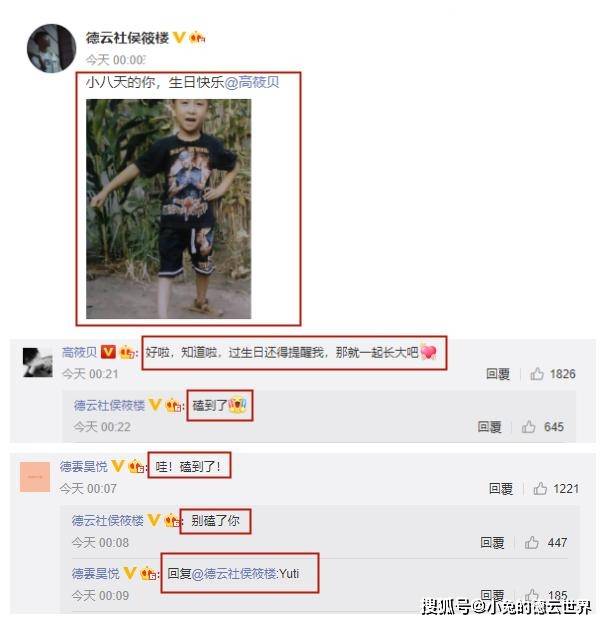Click the @德云社侯筱楼 mention in the Yuti reply
This screenshot has height=624, width=606.
point(234,573)
